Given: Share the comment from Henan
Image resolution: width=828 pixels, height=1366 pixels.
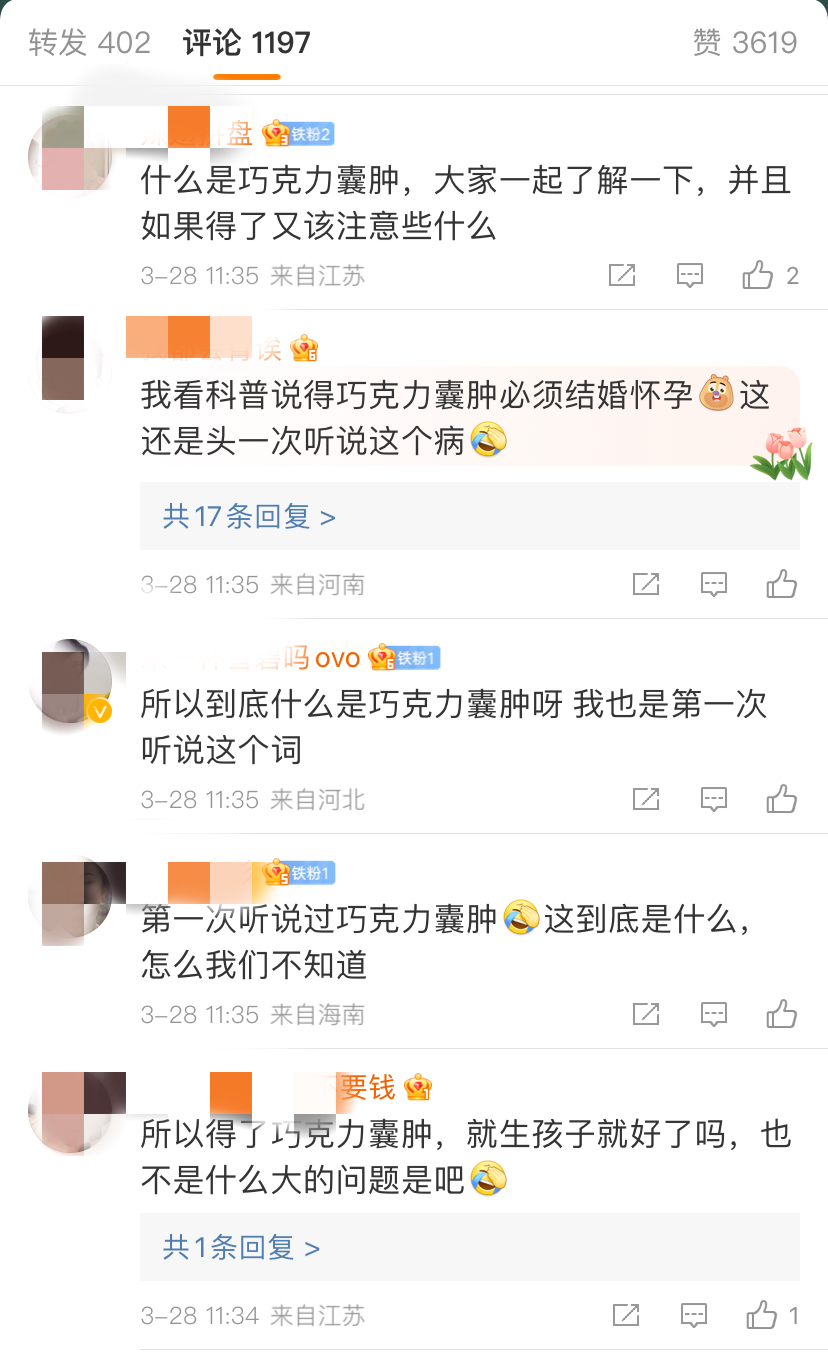Looking at the screenshot, I should (646, 584).
